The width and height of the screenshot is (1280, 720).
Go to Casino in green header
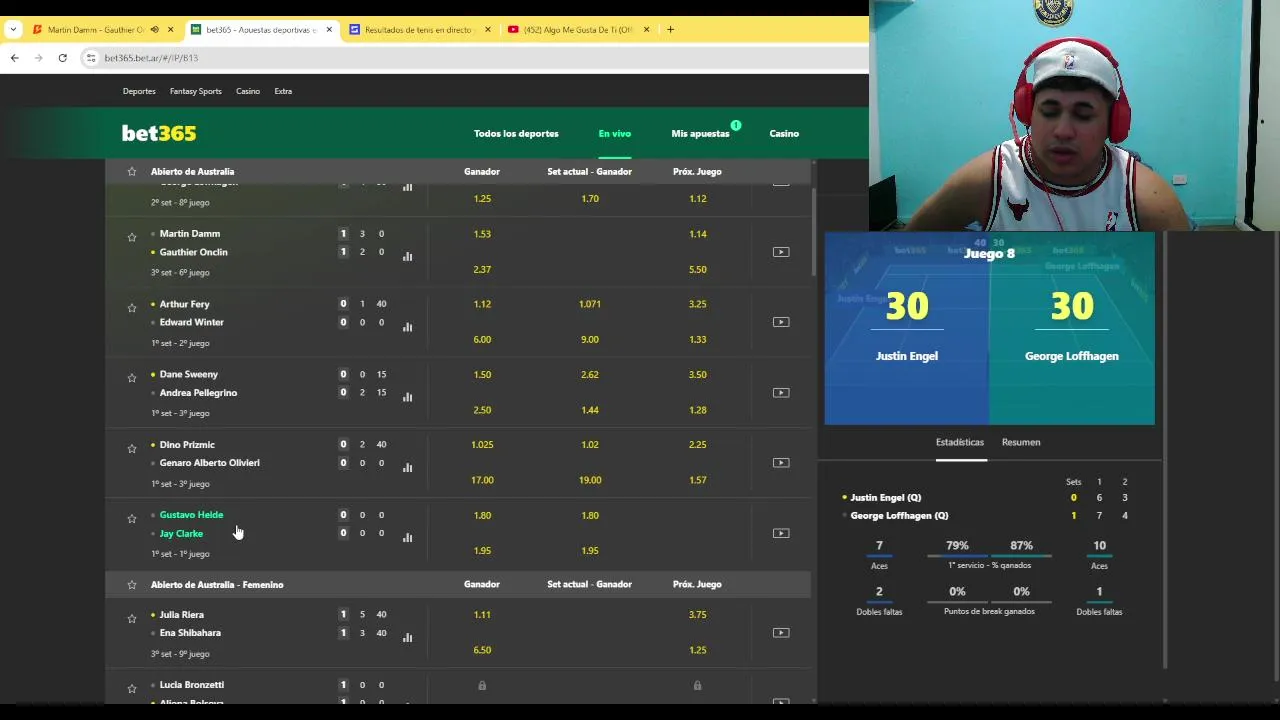[784, 133]
